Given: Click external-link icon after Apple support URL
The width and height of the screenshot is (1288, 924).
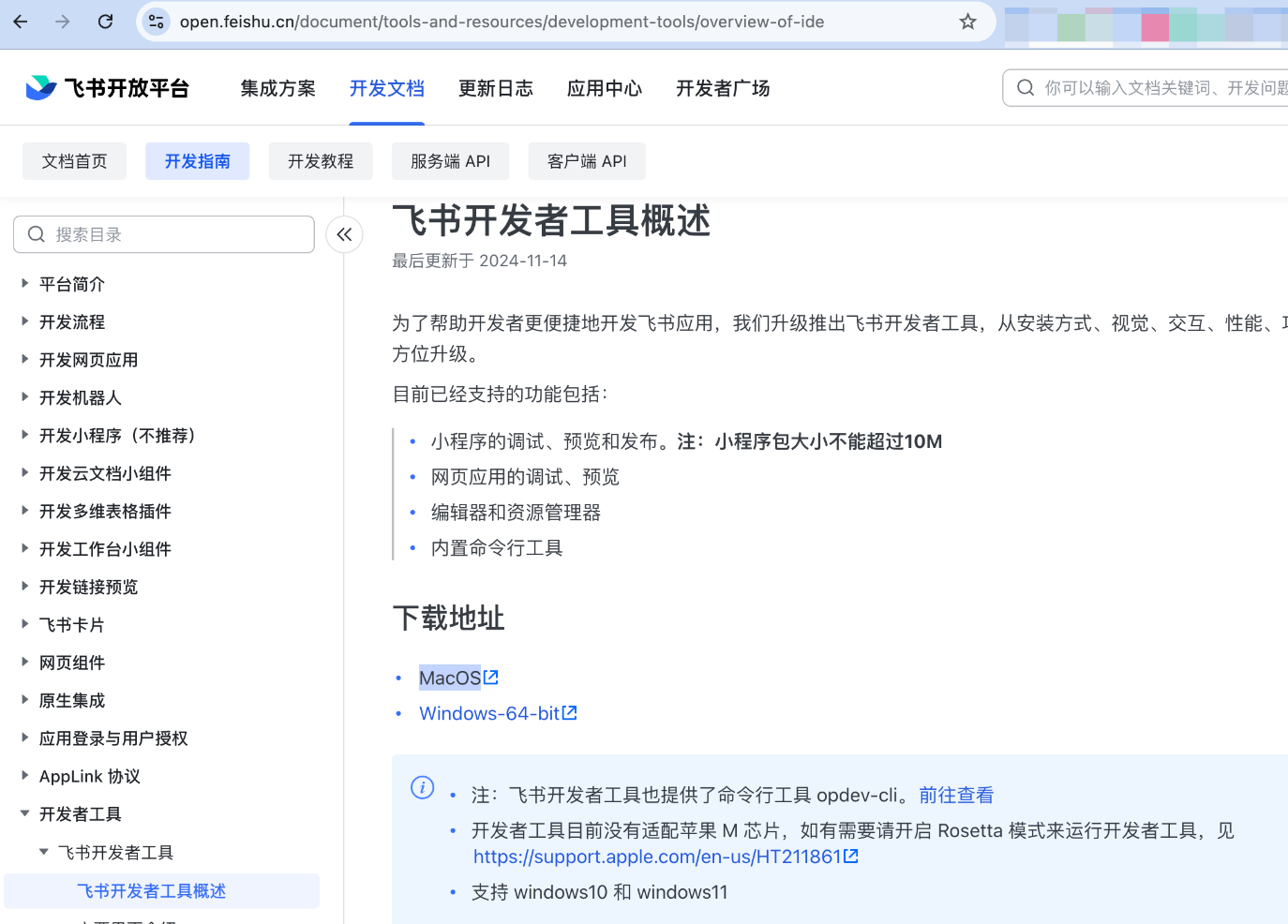Looking at the screenshot, I should coord(851,856).
